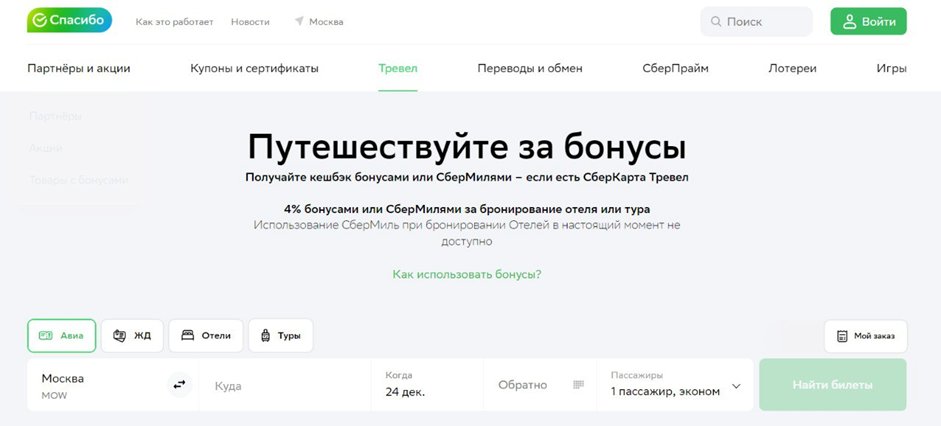The width and height of the screenshot is (941, 426).
Task: Click the train icon on the ЖД tab
Action: [119, 335]
